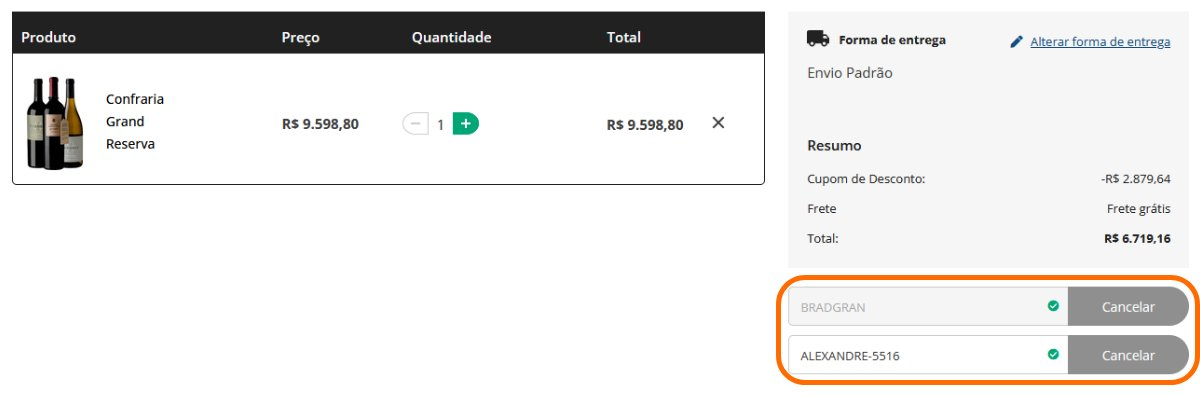Image resolution: width=1200 pixels, height=396 pixels.
Task: Click the Cupom de Desconto summary row
Action: pos(989,179)
